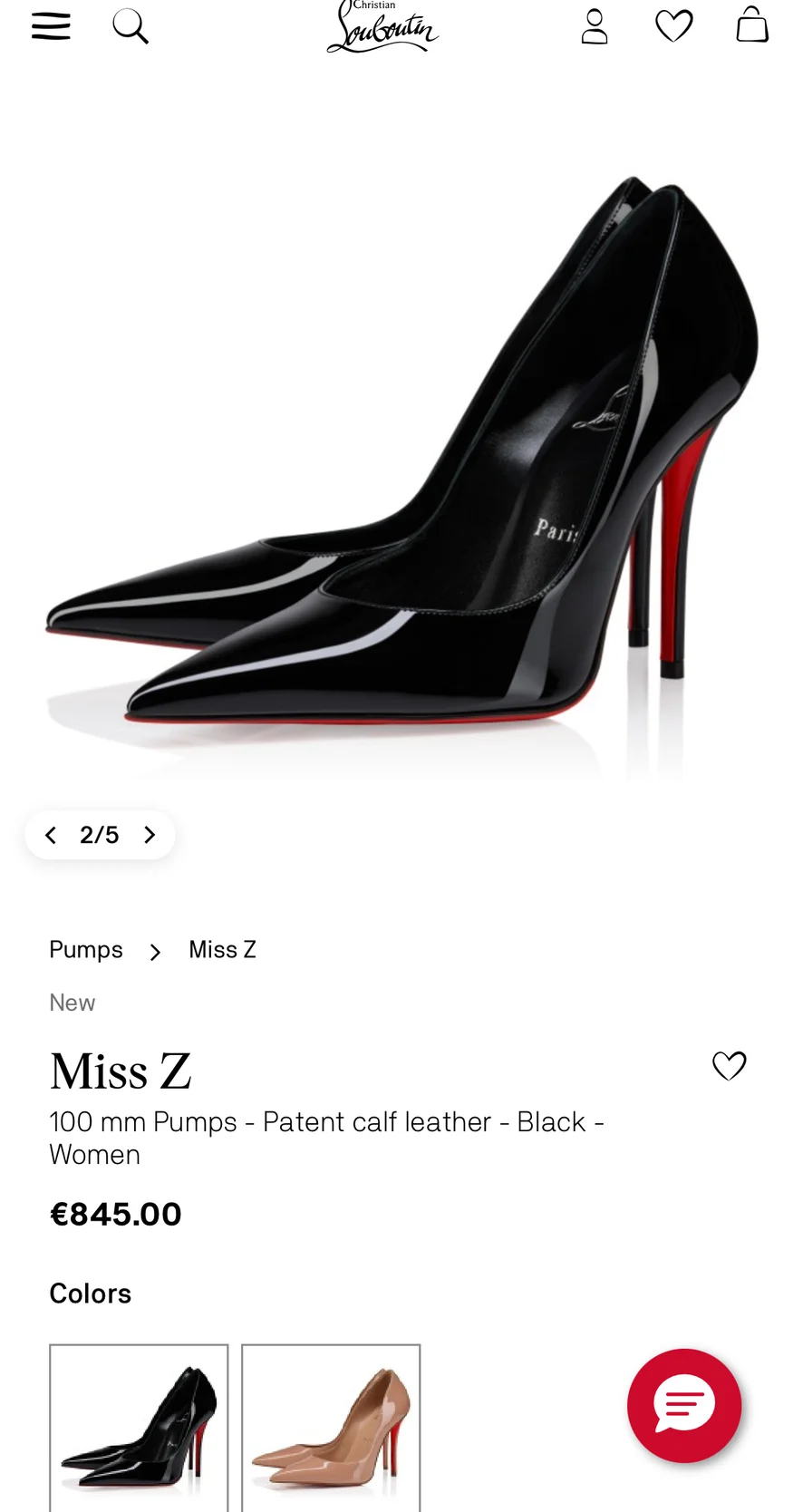Add Miss Z to wishlist heart
The image size is (803, 1512).
point(729,1066)
